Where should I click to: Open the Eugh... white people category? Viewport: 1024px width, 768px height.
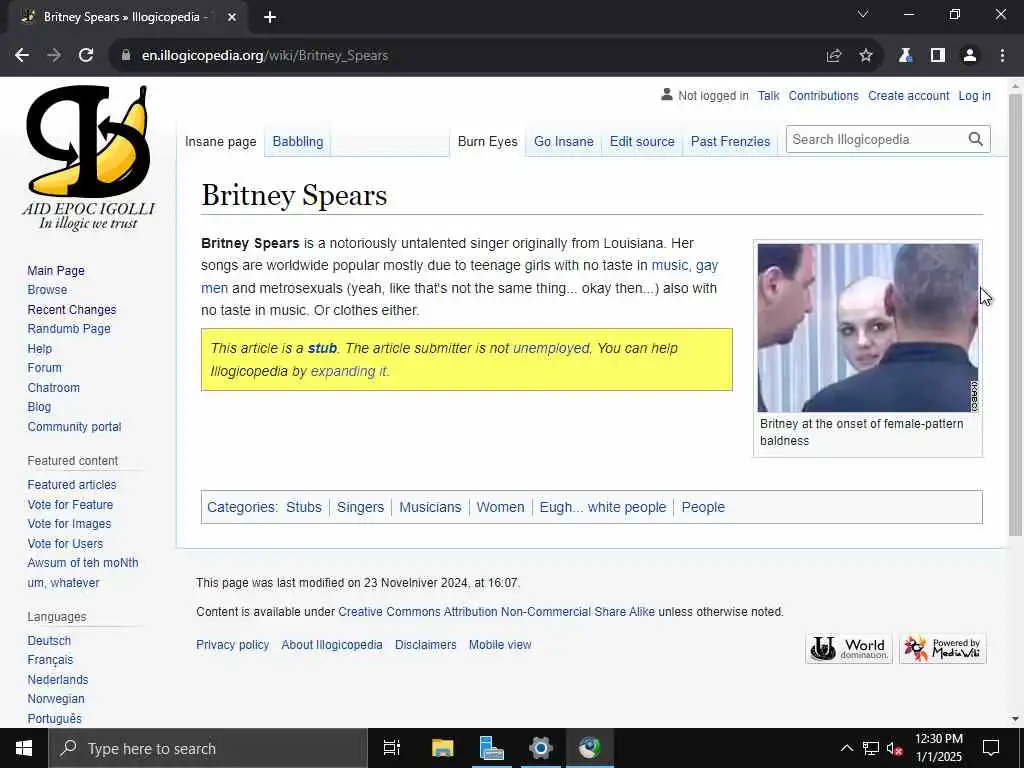click(603, 507)
